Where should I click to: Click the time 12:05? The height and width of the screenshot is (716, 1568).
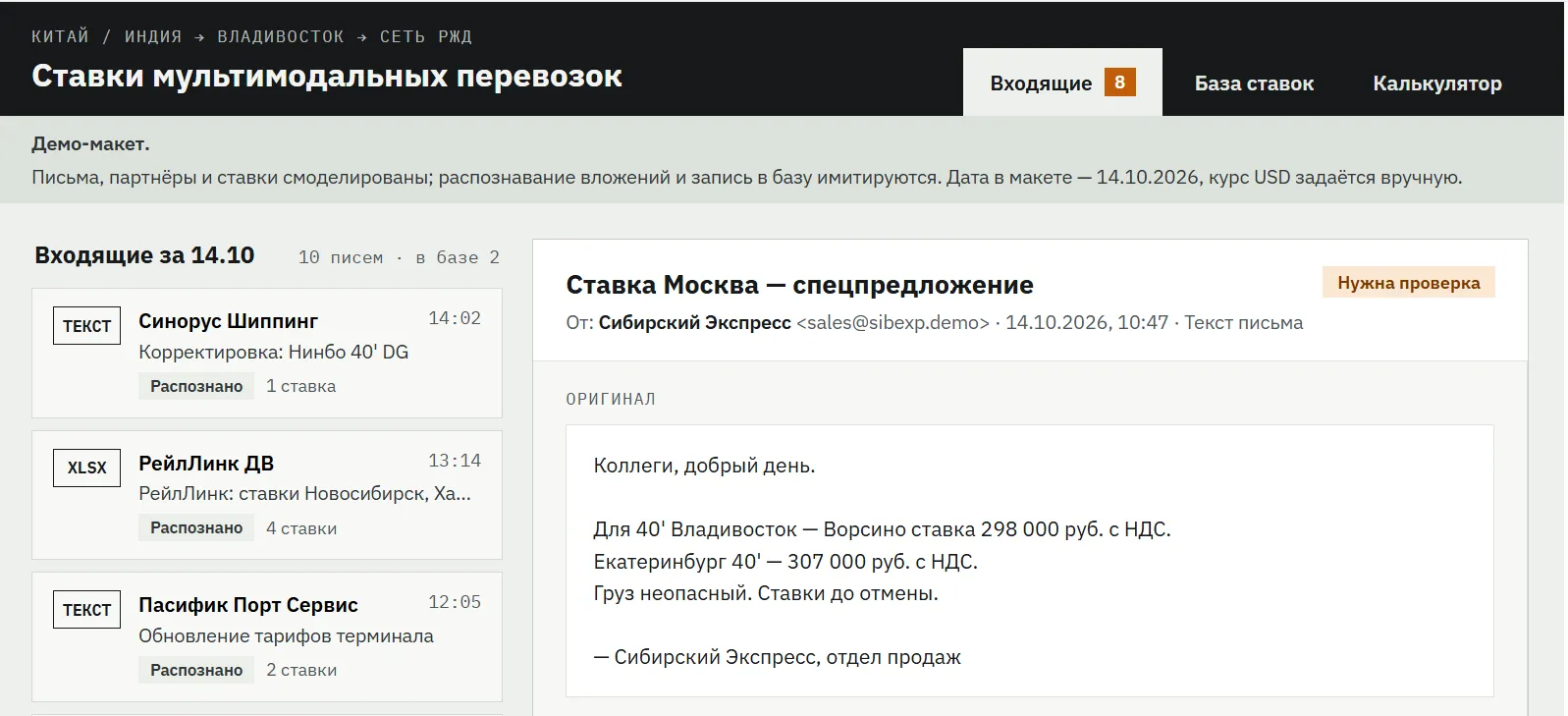(x=455, y=602)
